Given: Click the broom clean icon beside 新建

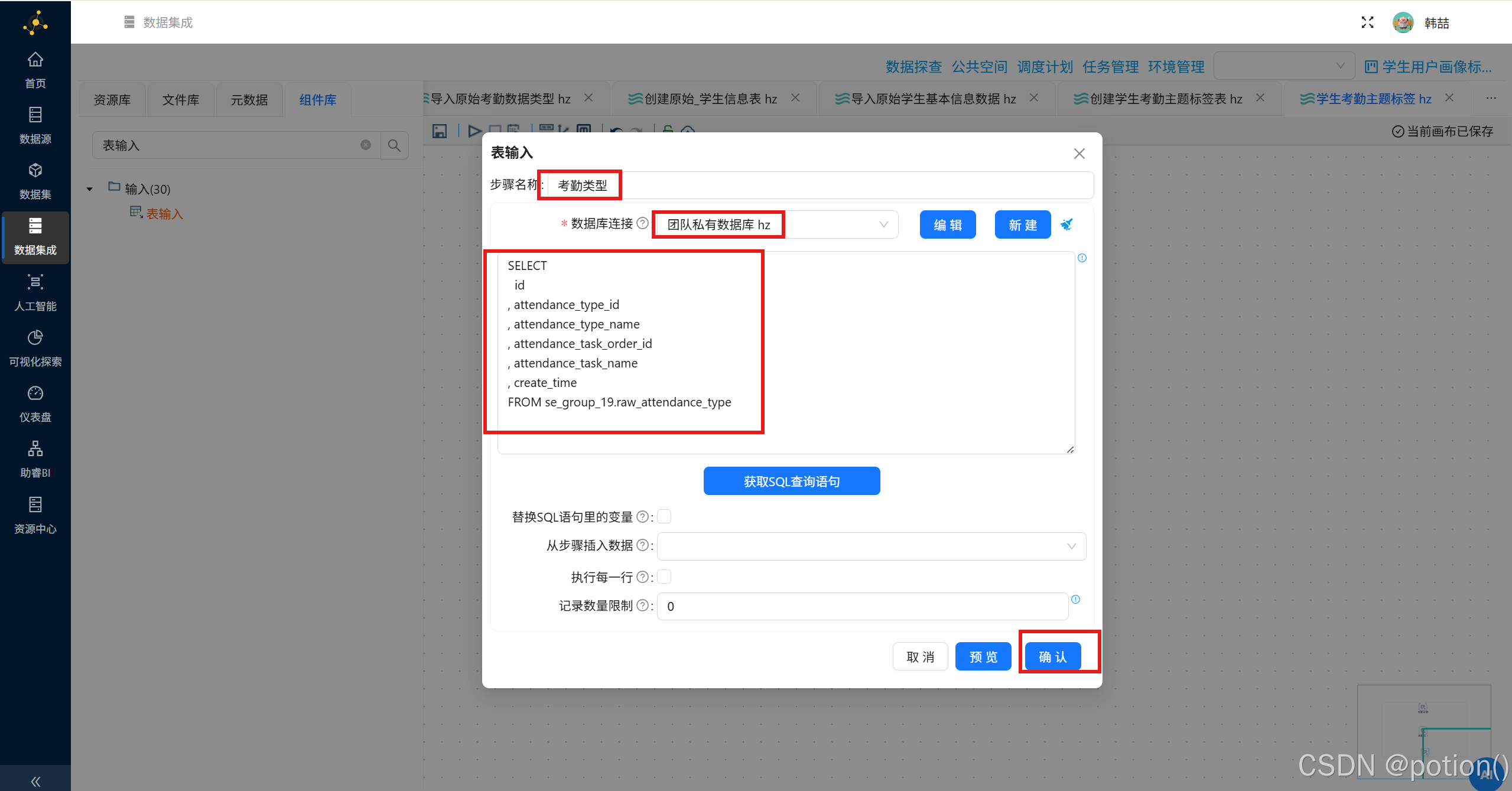Looking at the screenshot, I should (x=1066, y=224).
